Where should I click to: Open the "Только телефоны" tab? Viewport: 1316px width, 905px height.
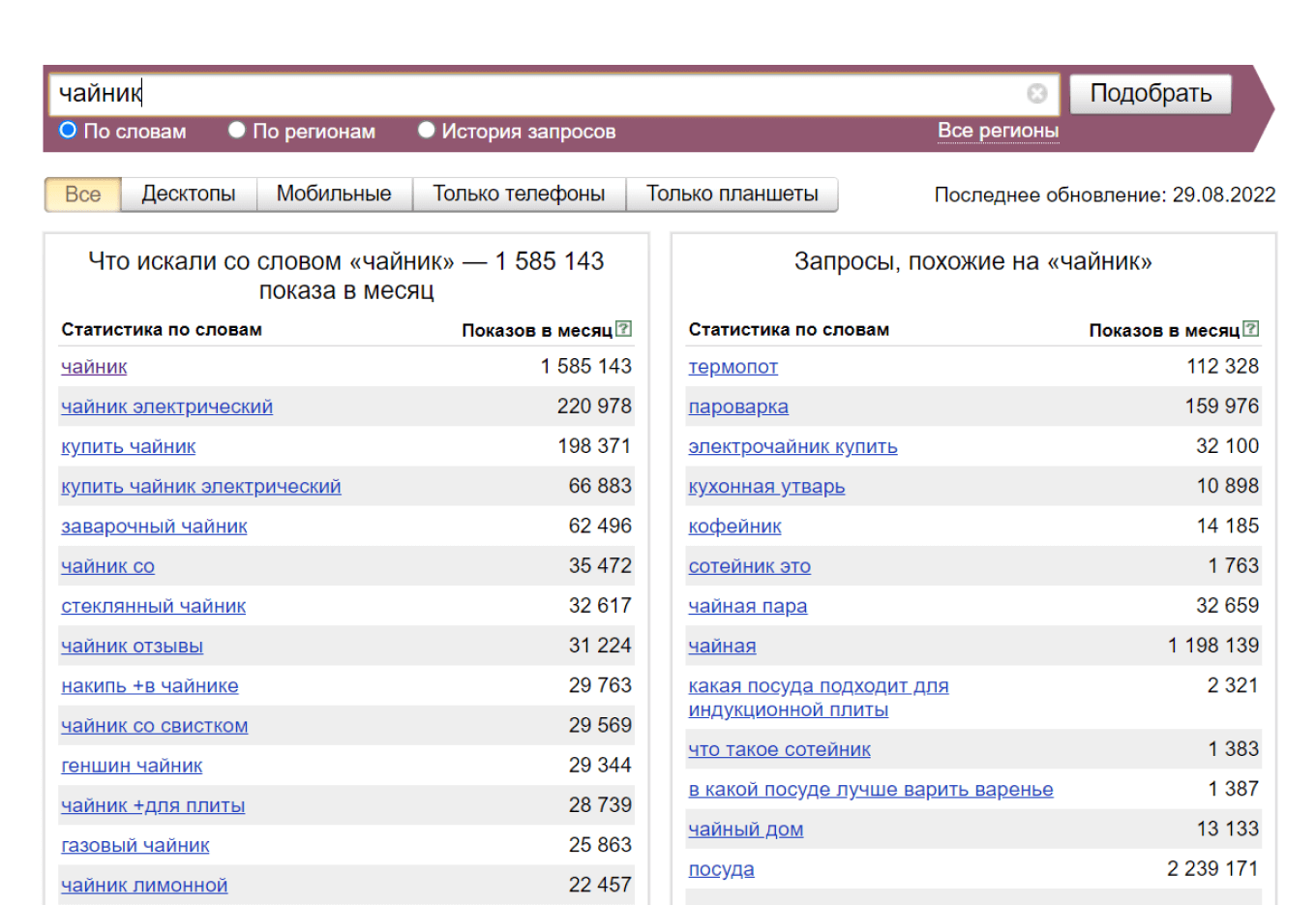click(x=519, y=194)
